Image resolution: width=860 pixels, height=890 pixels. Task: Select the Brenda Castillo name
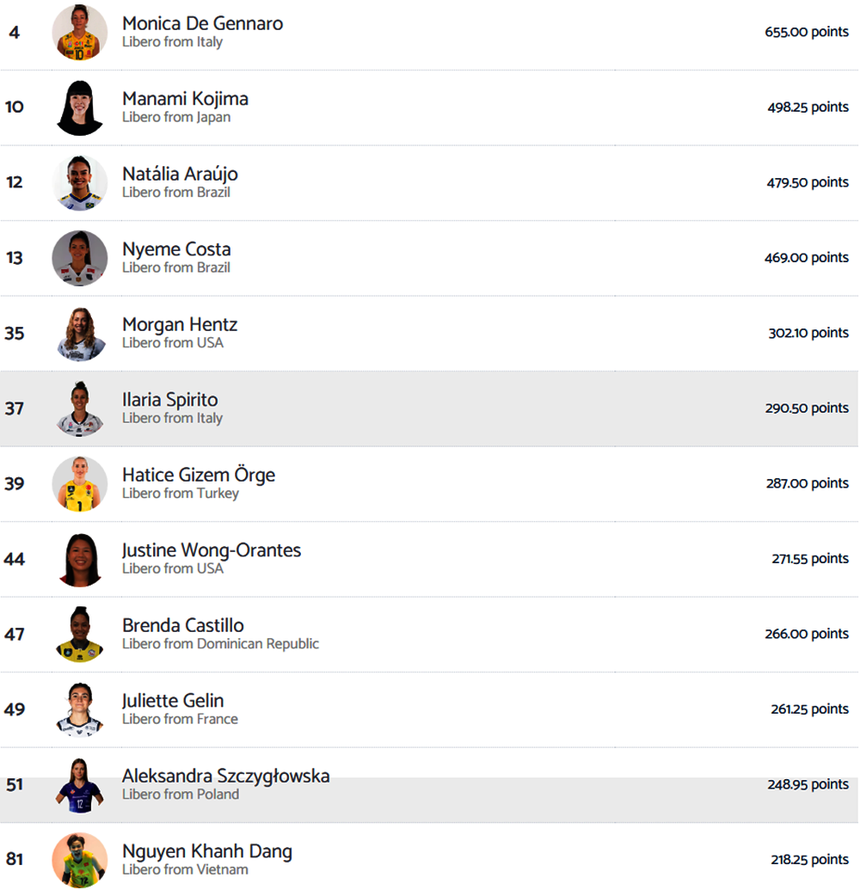tap(183, 626)
